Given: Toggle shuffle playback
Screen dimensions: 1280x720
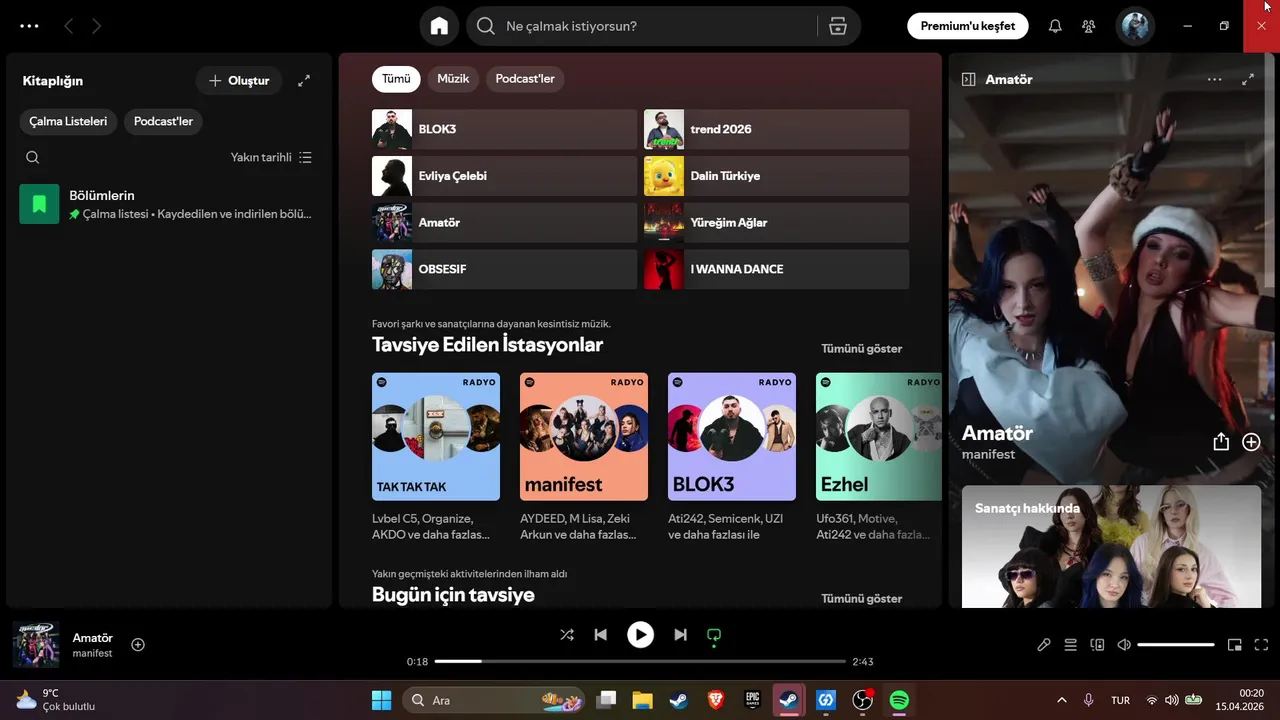Looking at the screenshot, I should [567, 635].
